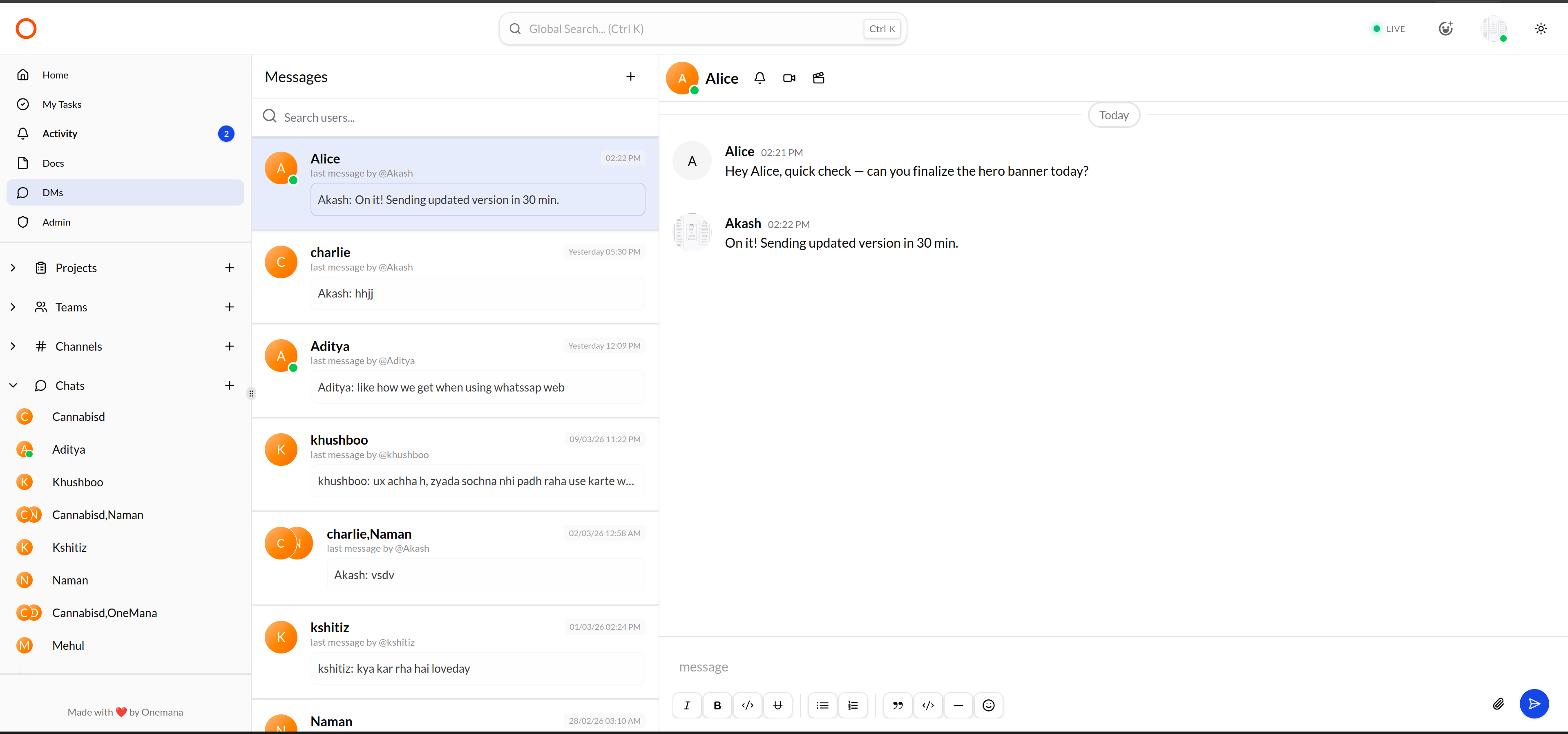Viewport: 1568px width, 734px height.
Task: Click the attach file paperclip icon
Action: (1498, 704)
